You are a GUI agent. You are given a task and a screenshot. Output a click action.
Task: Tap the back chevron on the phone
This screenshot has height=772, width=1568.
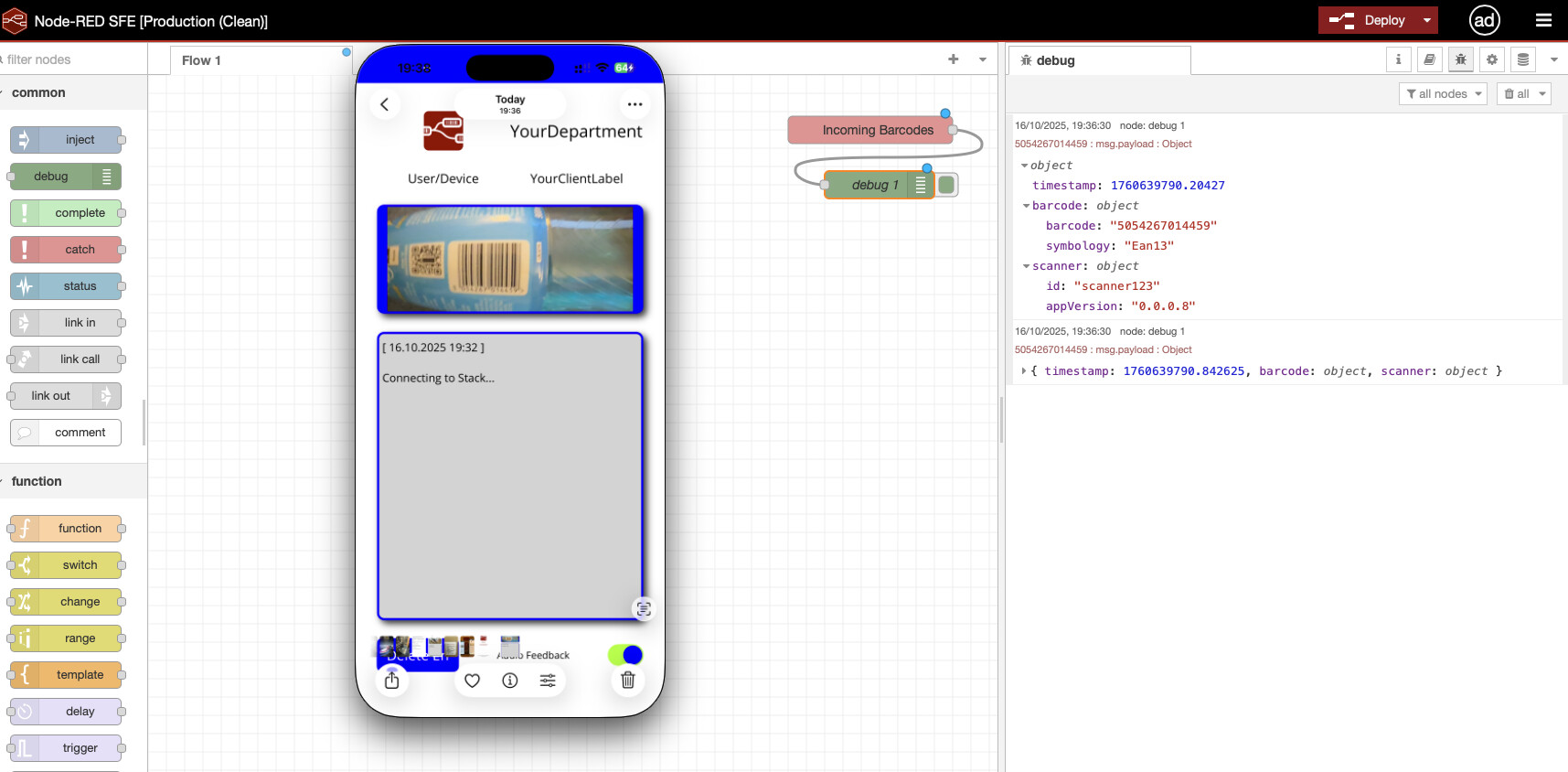coord(385,104)
